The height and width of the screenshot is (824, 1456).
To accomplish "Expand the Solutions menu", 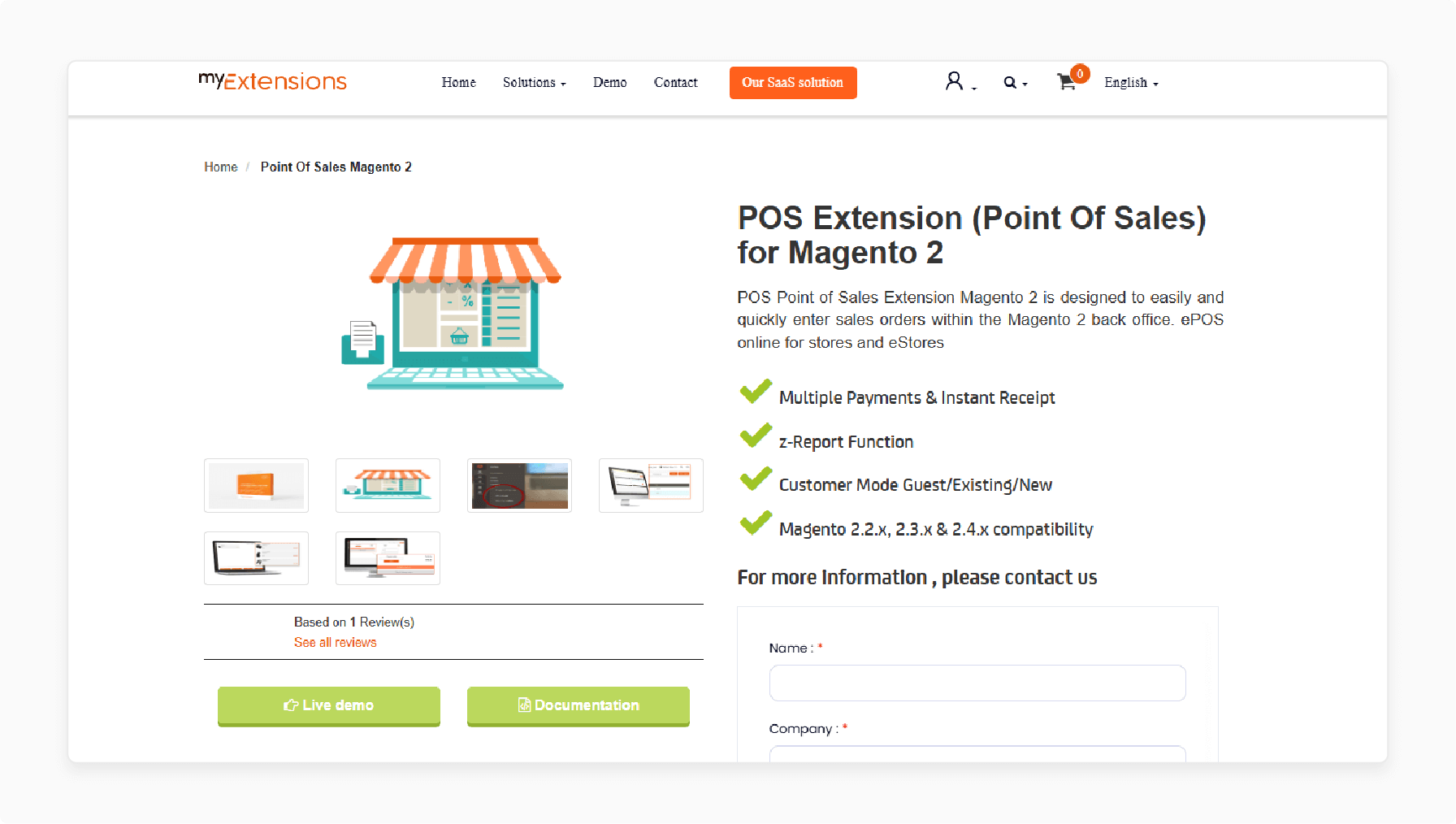I will (x=534, y=82).
